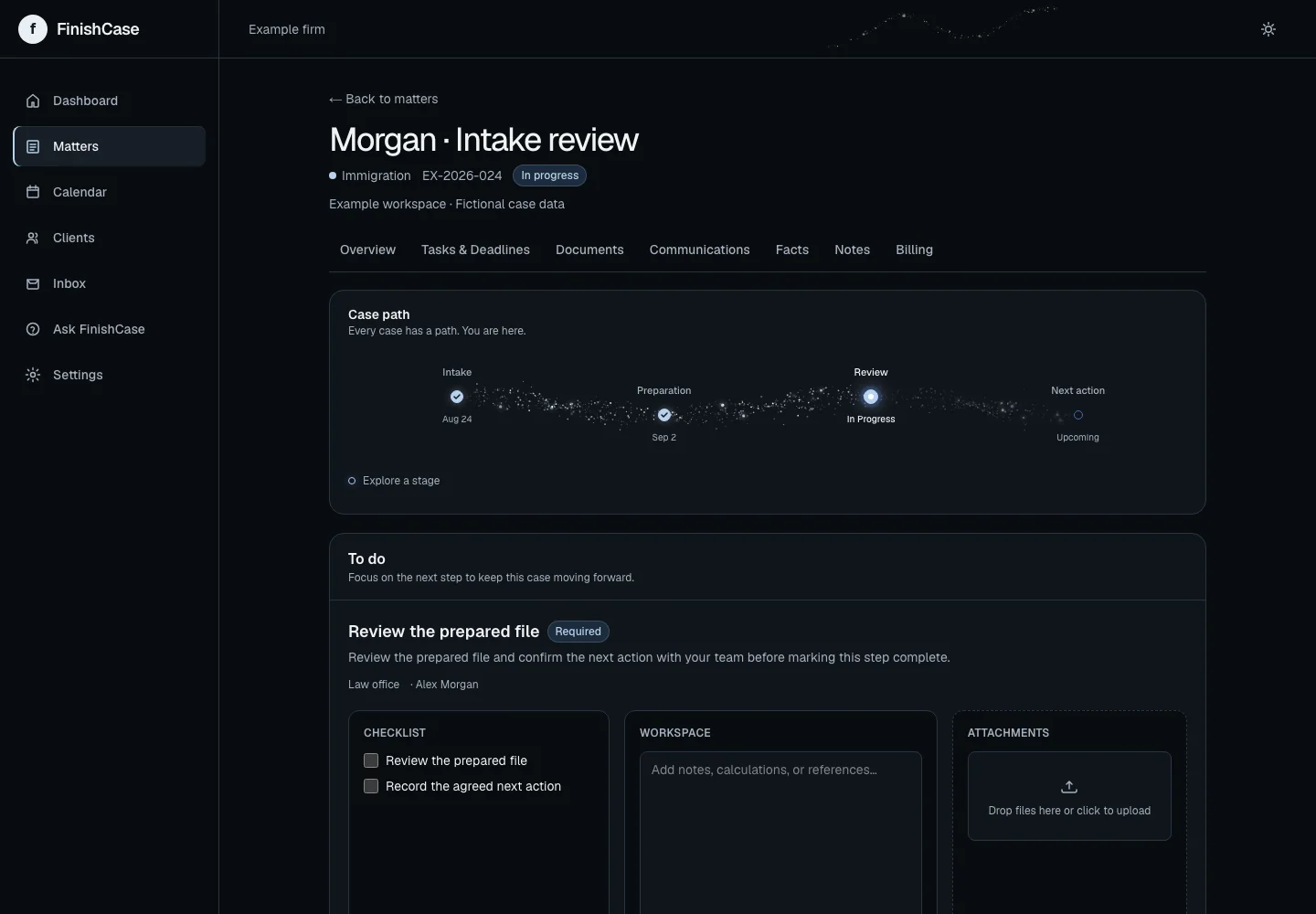This screenshot has height=914, width=1316.
Task: Open the Communications tab
Action: (x=700, y=250)
